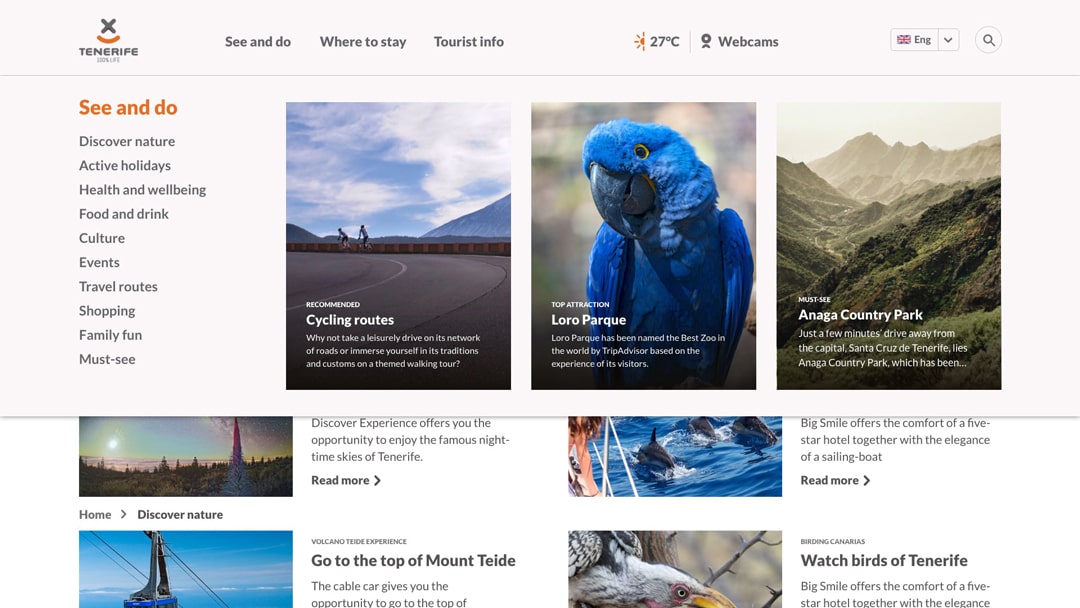Click the 27°C temperature reading
Screen dimensions: 1080x608
665,41
